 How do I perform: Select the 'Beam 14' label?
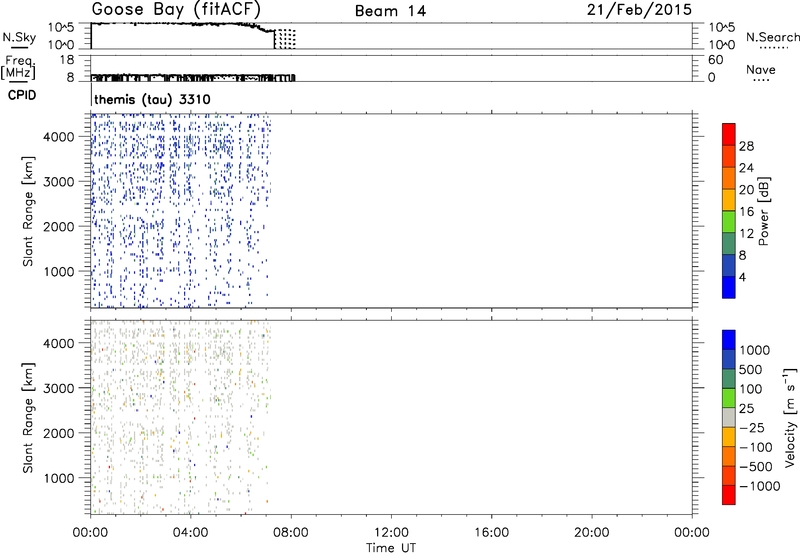point(390,11)
